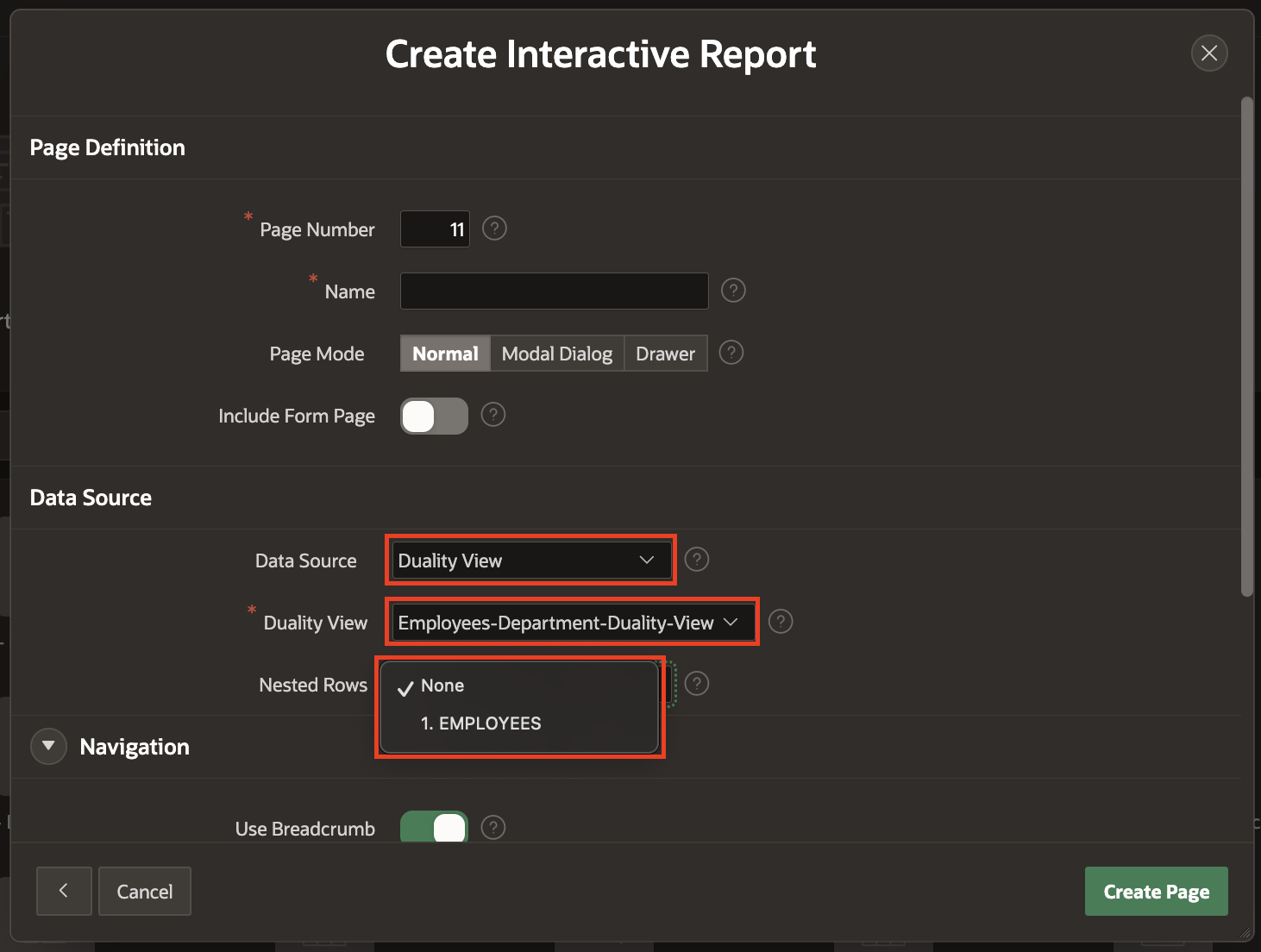Click help icon next to Page Number
The height and width of the screenshot is (952, 1261).
[x=494, y=229]
